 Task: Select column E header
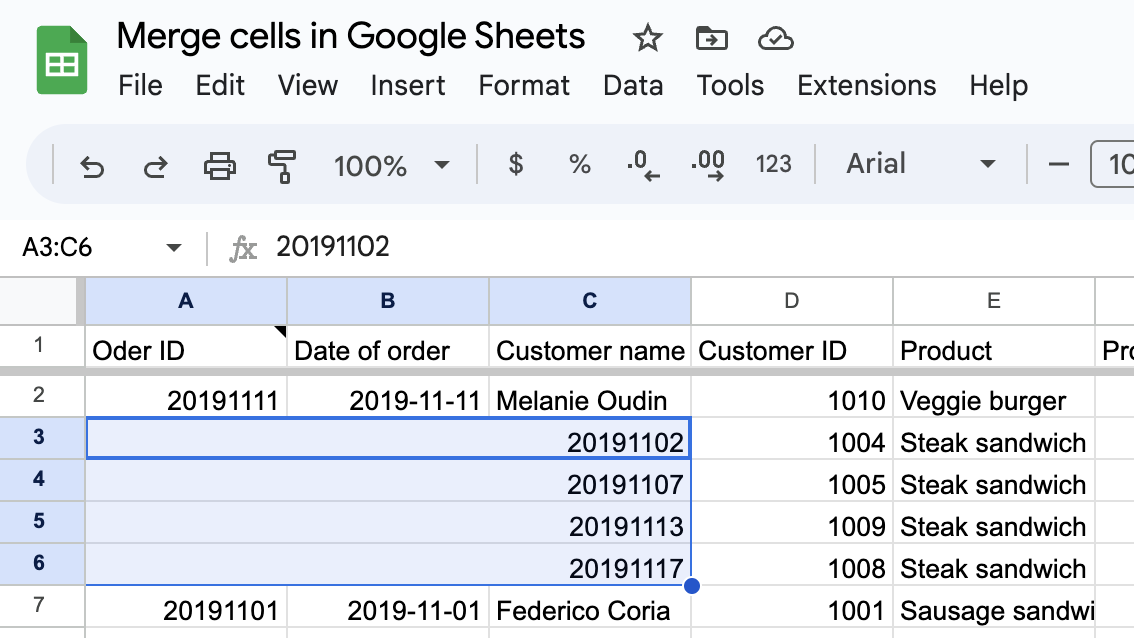tap(994, 301)
